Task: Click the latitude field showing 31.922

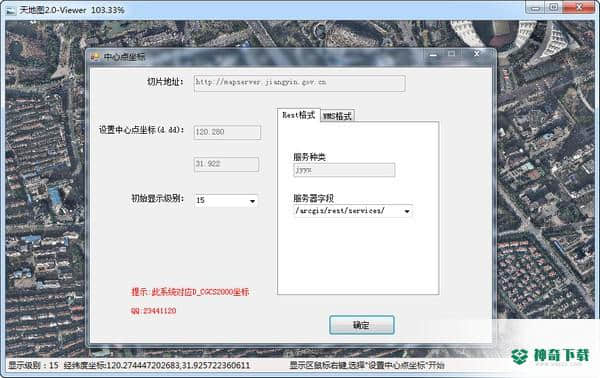Action: point(226,164)
